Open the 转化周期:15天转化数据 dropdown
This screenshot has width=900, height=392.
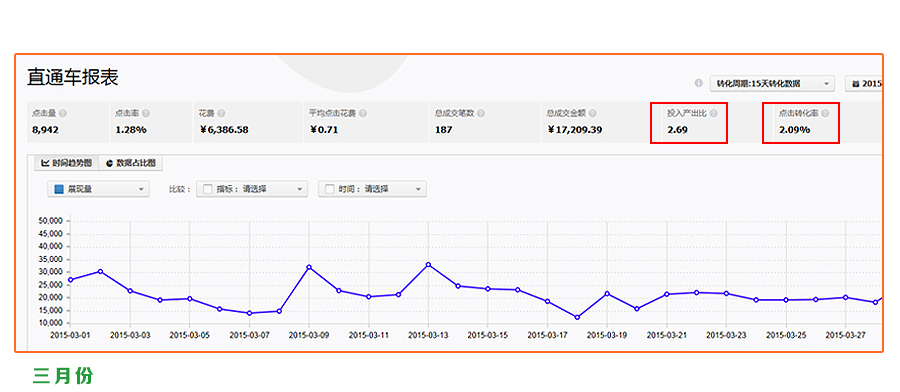pos(772,84)
